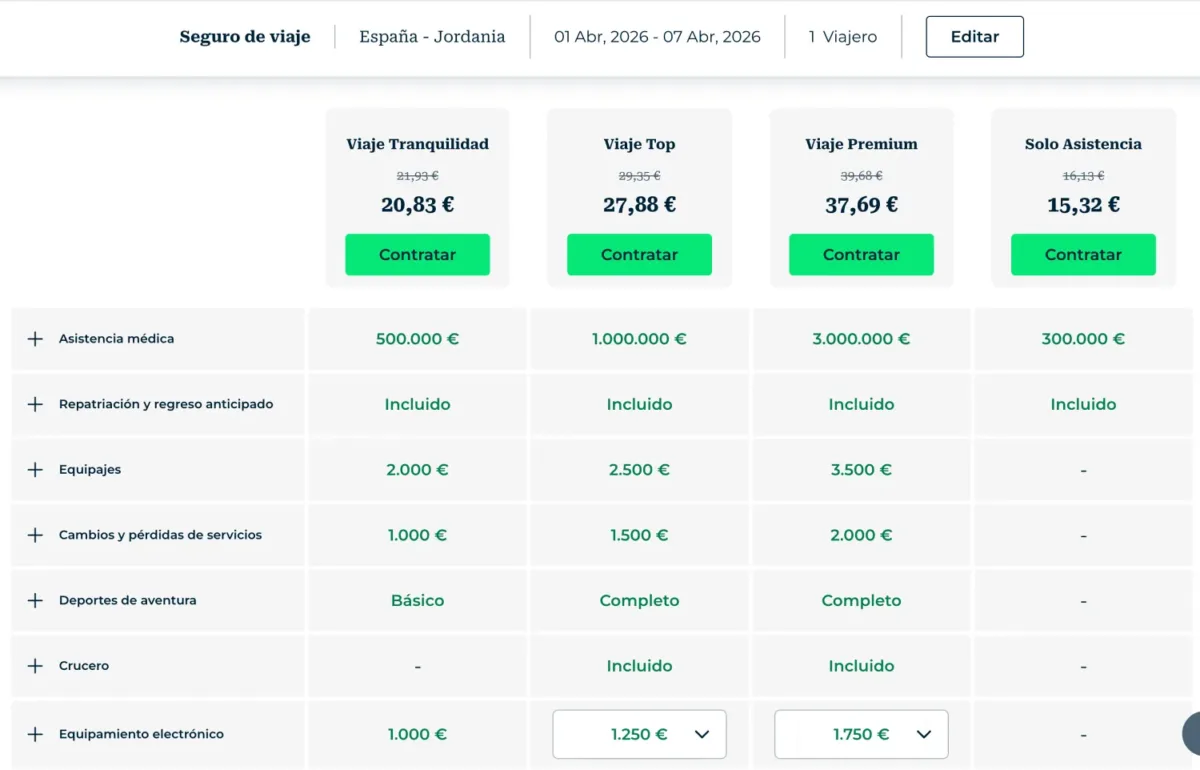Expand Deportes de aventura plus icon
This screenshot has width=1200, height=770.
click(35, 601)
